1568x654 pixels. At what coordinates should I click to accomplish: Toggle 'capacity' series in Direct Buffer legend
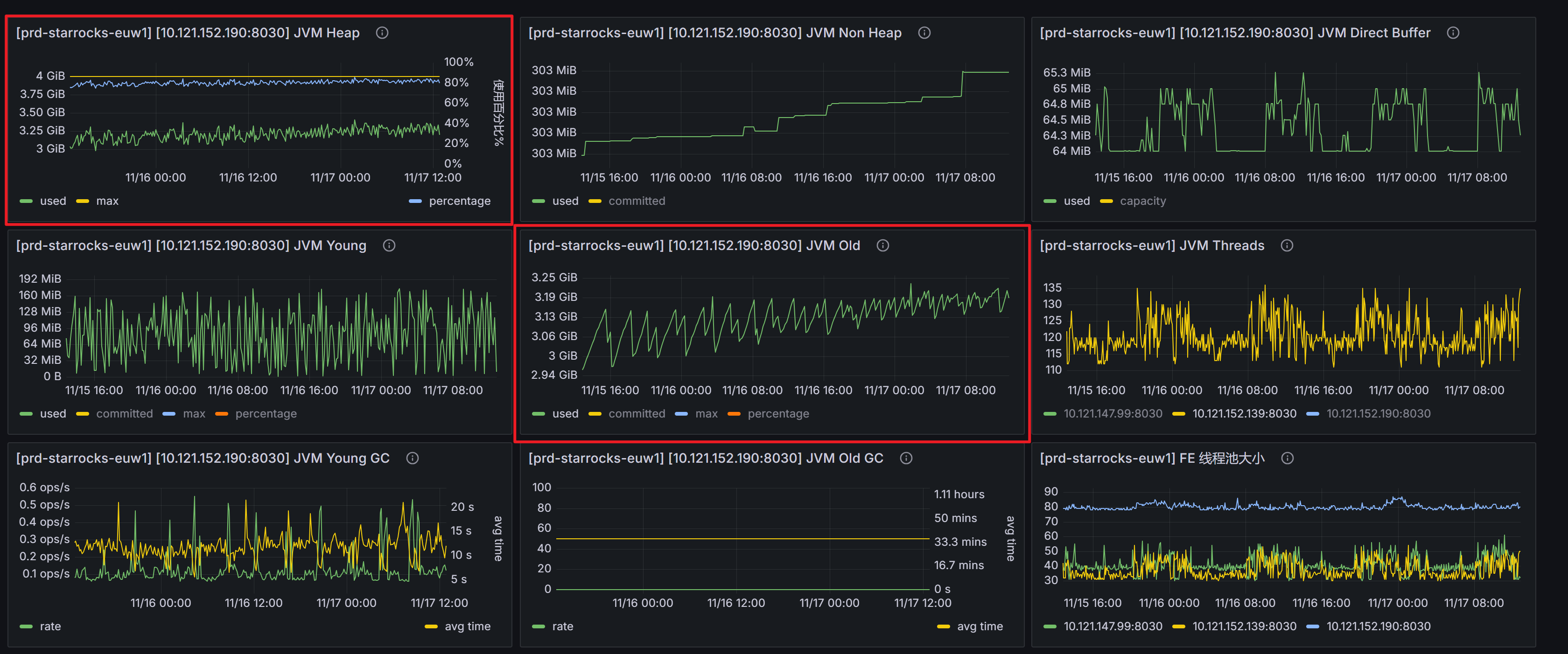[x=1142, y=201]
